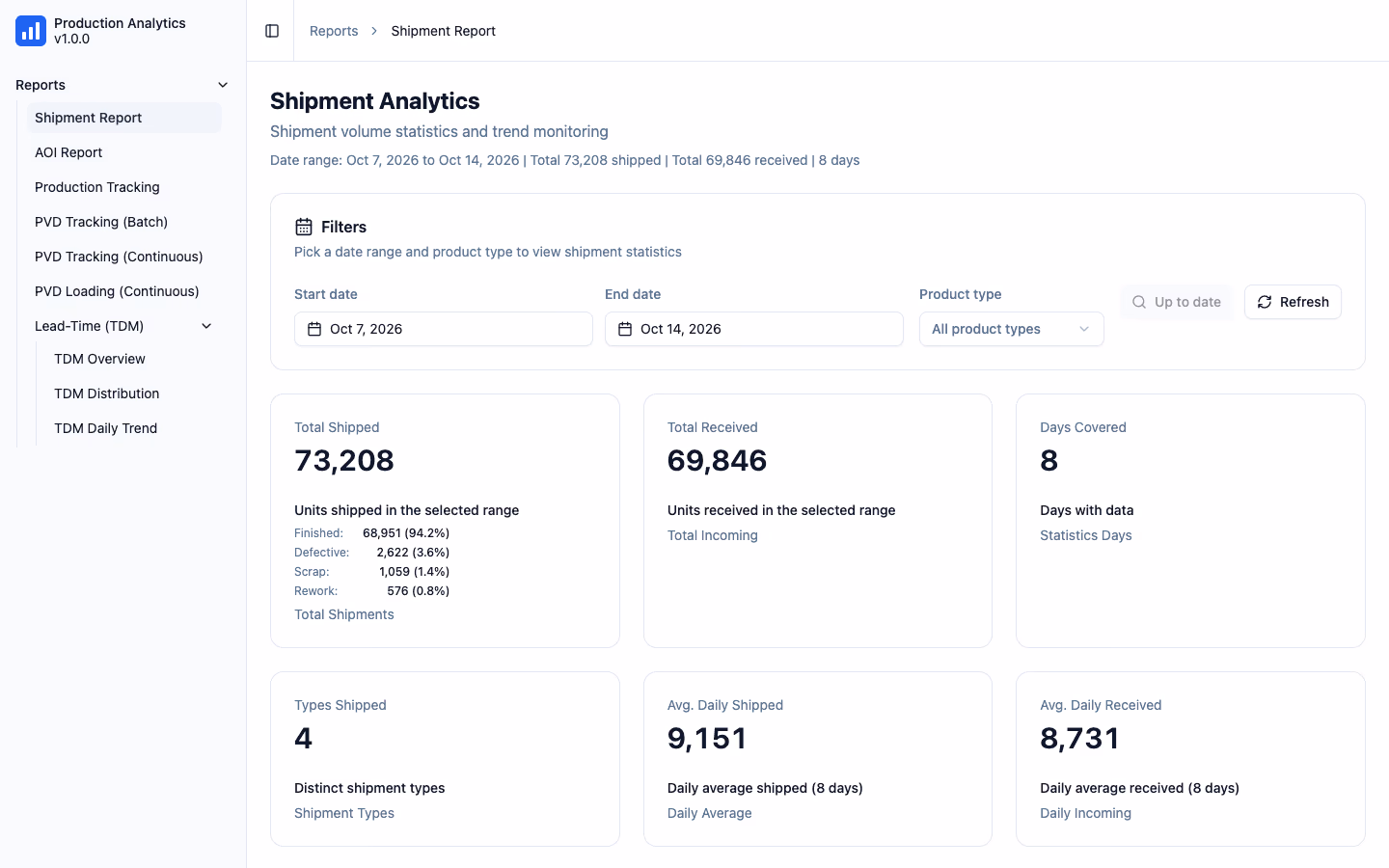1389x868 pixels.
Task: Click the Daily Incoming label
Action: 1085,813
